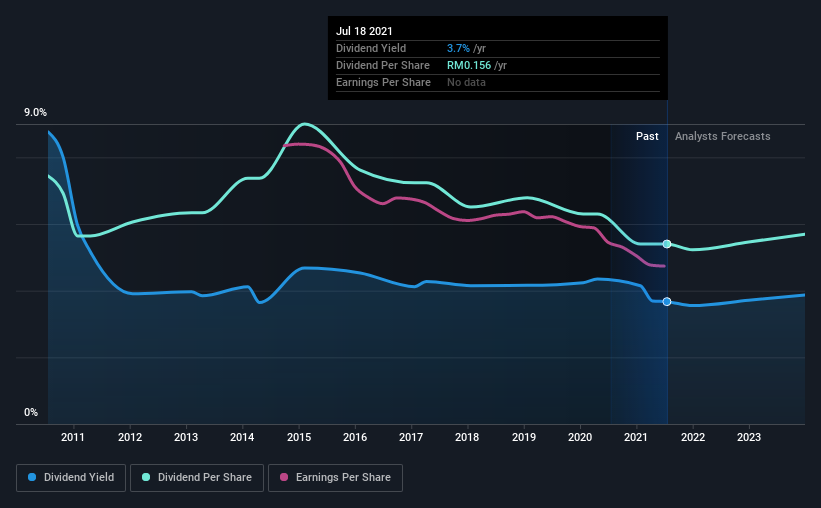Select the teal data point marker at Jul 2021
The image size is (821, 508).
667,244
